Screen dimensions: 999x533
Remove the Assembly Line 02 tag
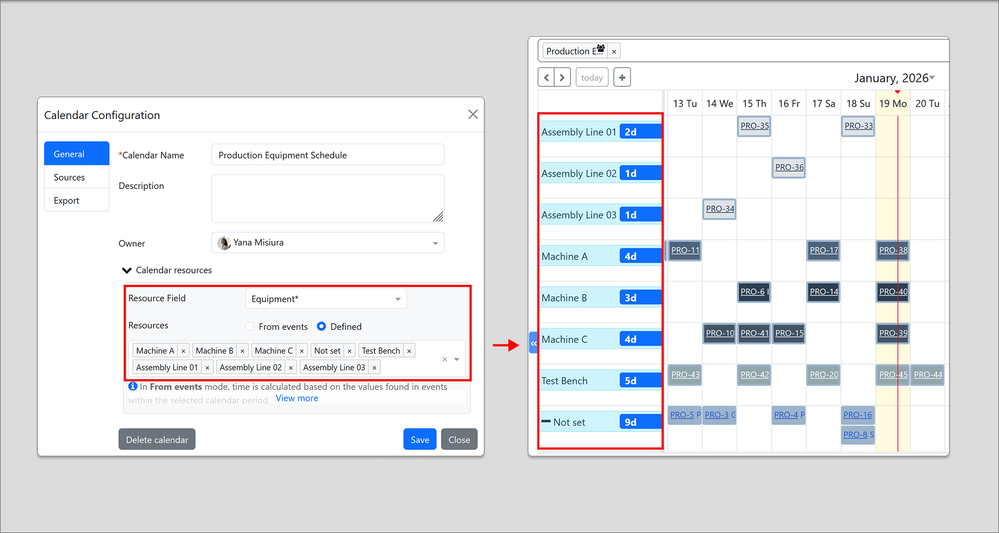[291, 367]
